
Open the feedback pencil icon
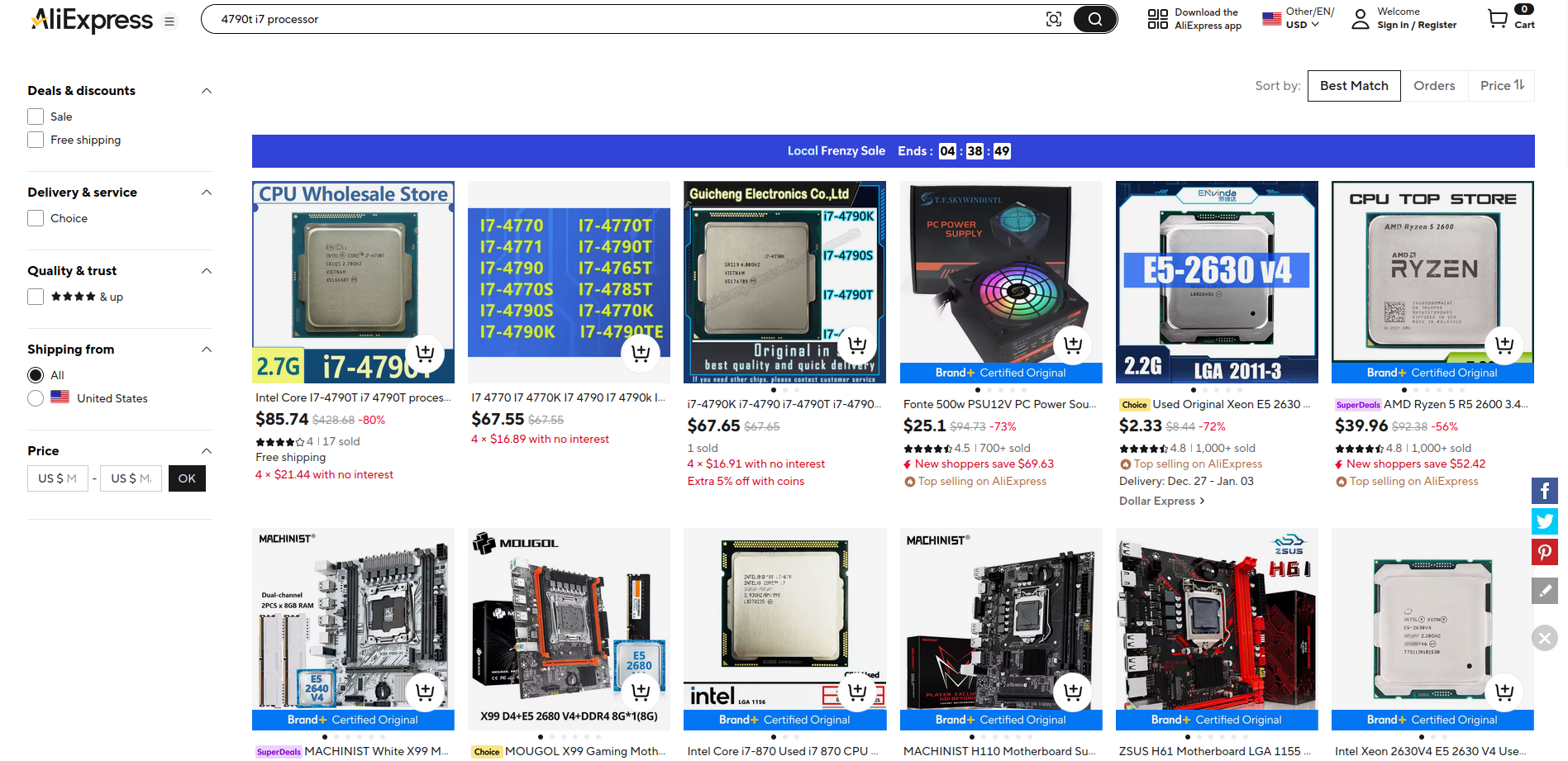[1545, 591]
